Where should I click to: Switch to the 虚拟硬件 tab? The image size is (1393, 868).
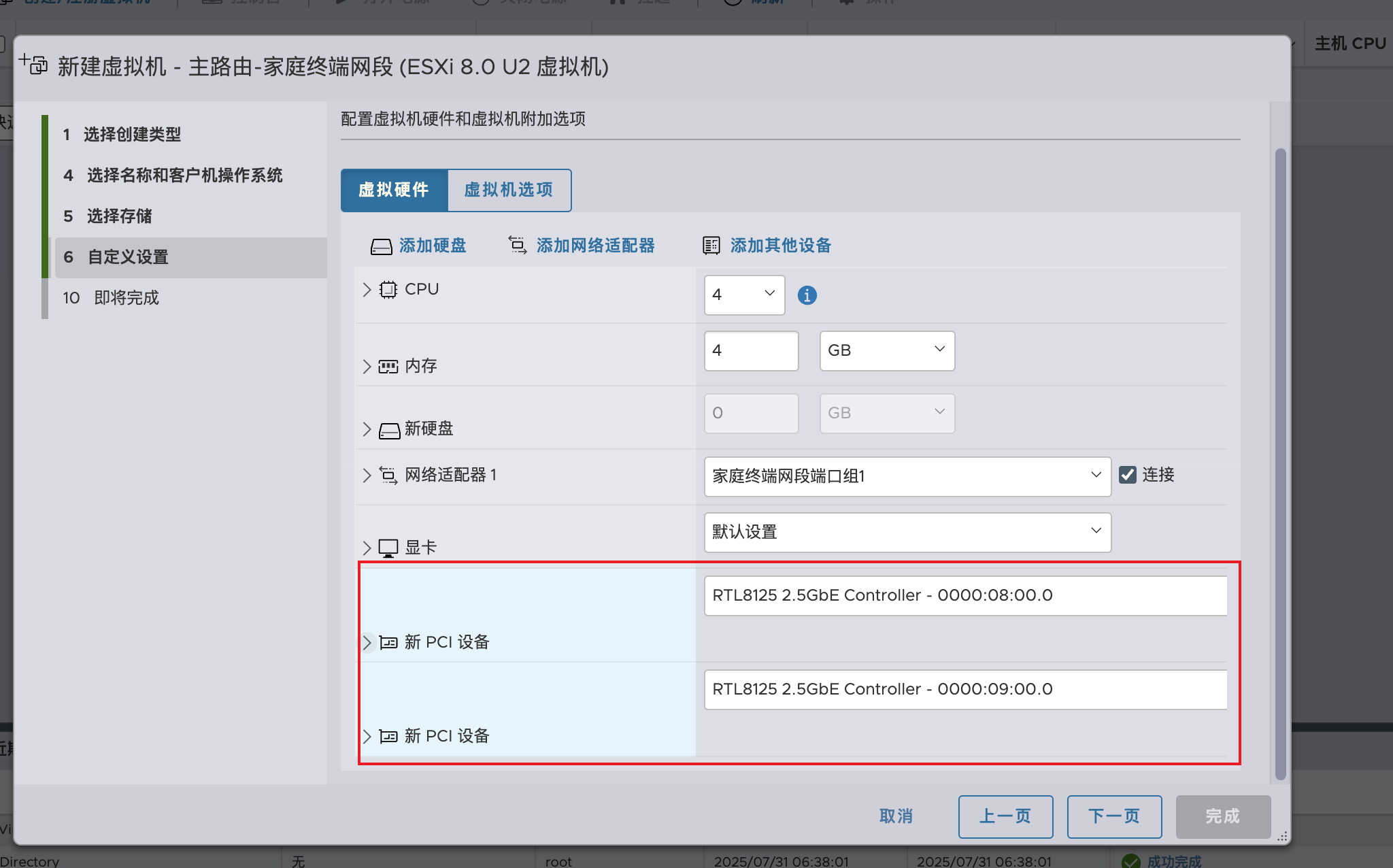pyautogui.click(x=394, y=190)
